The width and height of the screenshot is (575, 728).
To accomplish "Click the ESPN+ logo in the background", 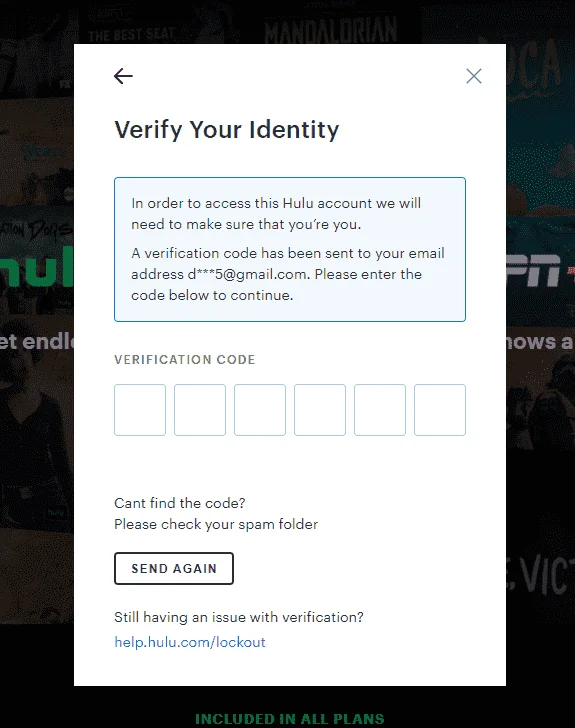I will coord(540,270).
